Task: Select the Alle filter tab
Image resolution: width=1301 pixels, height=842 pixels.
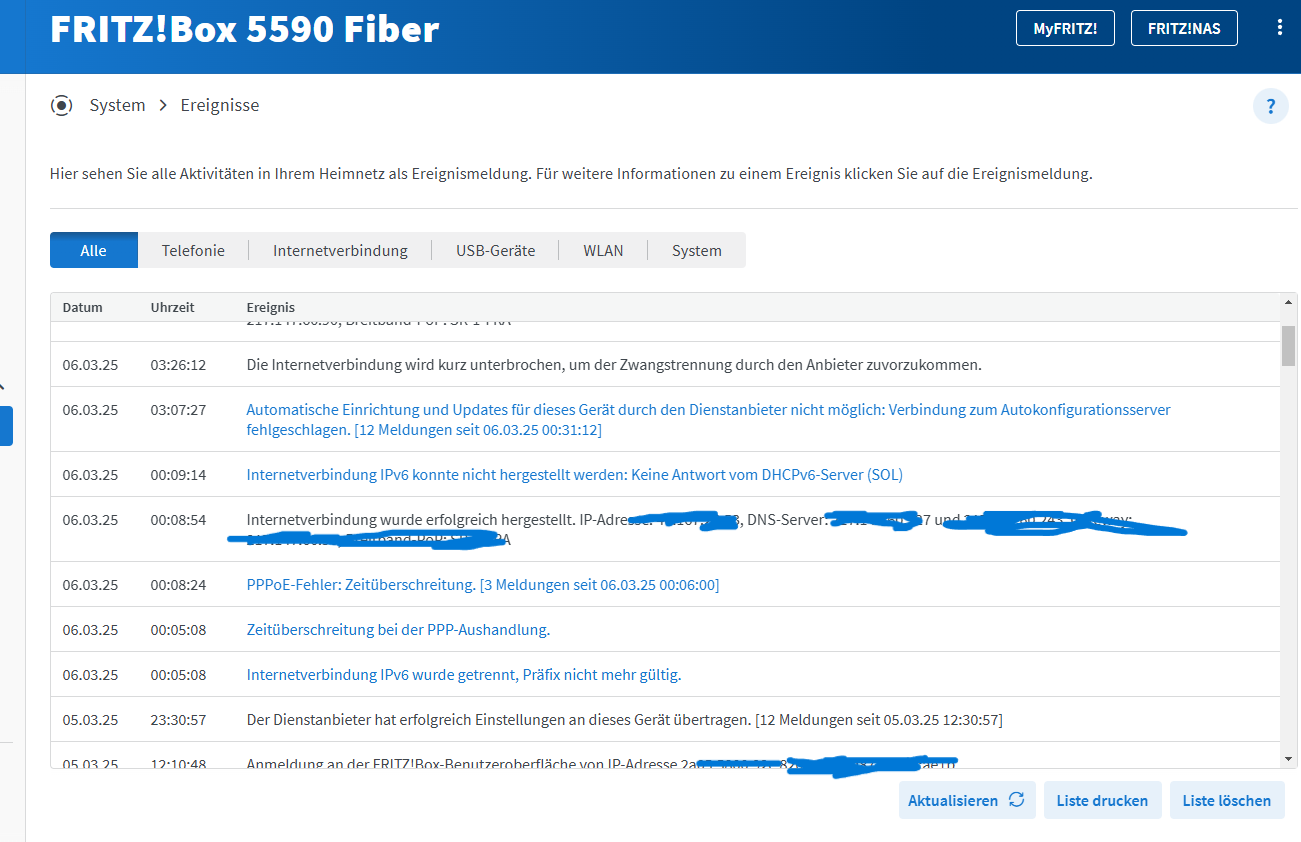Action: [x=94, y=250]
